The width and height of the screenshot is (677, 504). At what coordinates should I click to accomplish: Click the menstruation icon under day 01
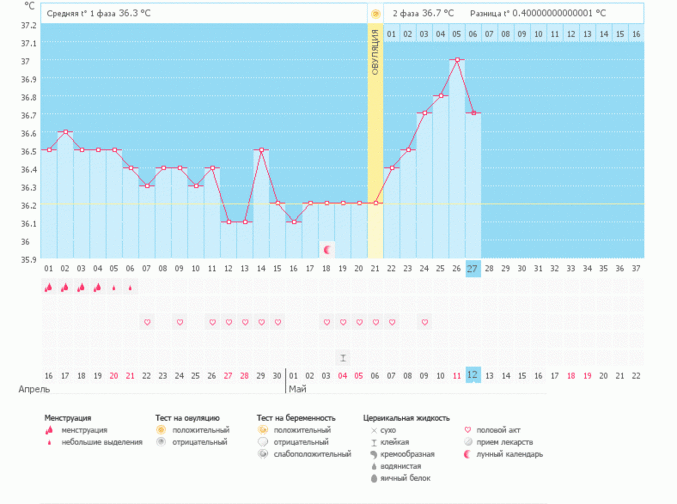click(48, 287)
